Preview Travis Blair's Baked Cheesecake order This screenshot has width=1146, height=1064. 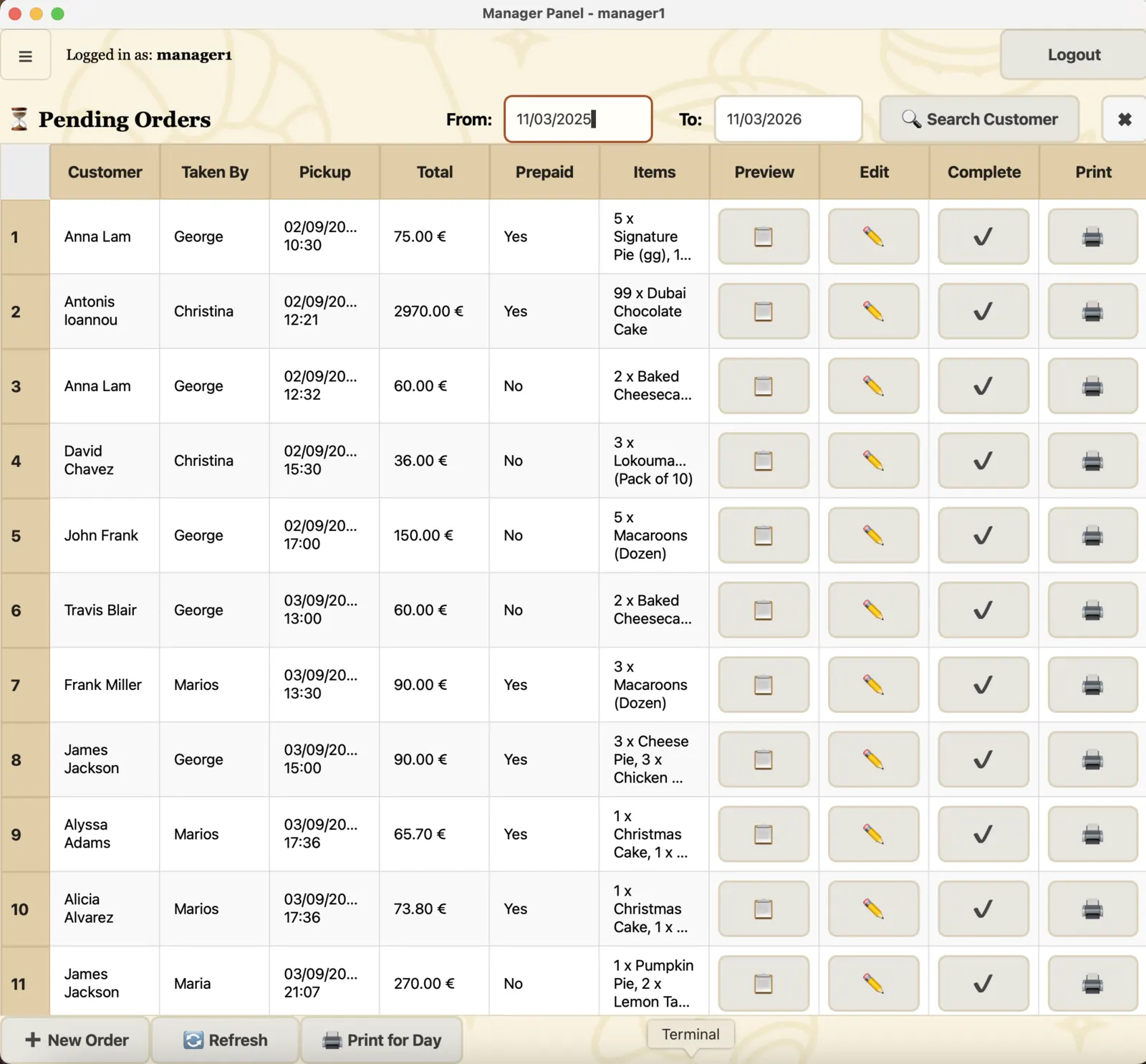coord(764,610)
